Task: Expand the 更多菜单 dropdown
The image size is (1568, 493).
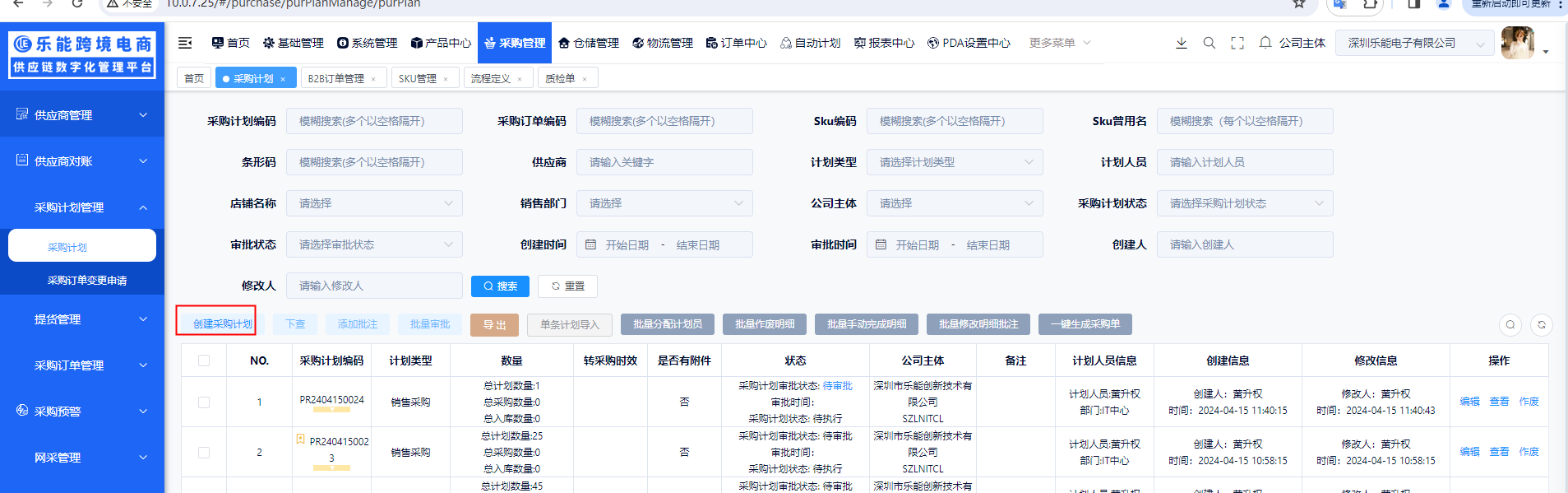Action: 1060,43
